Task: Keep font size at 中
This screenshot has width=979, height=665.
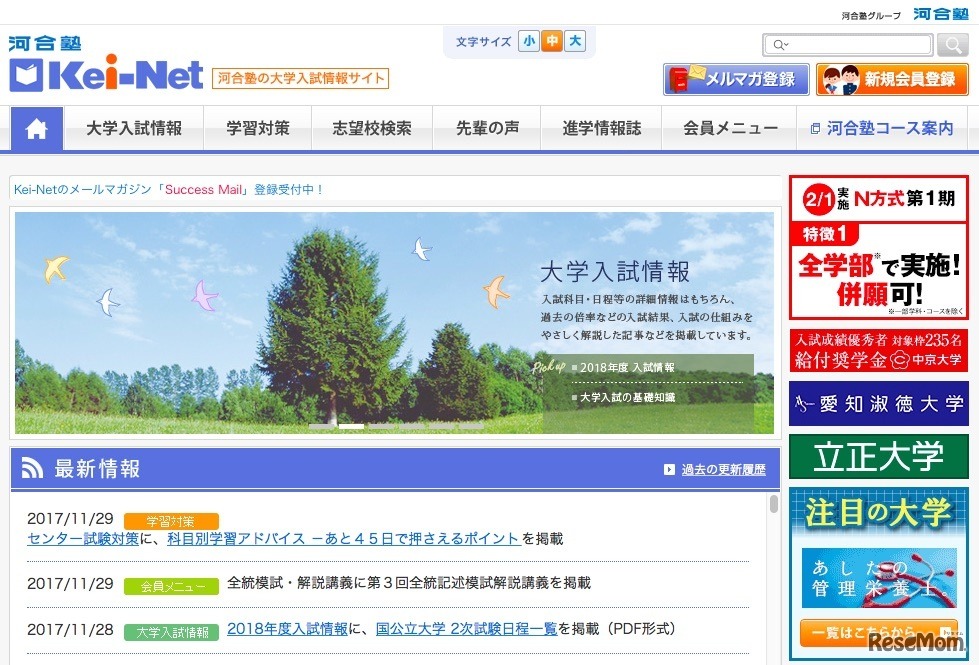Action: [x=551, y=42]
